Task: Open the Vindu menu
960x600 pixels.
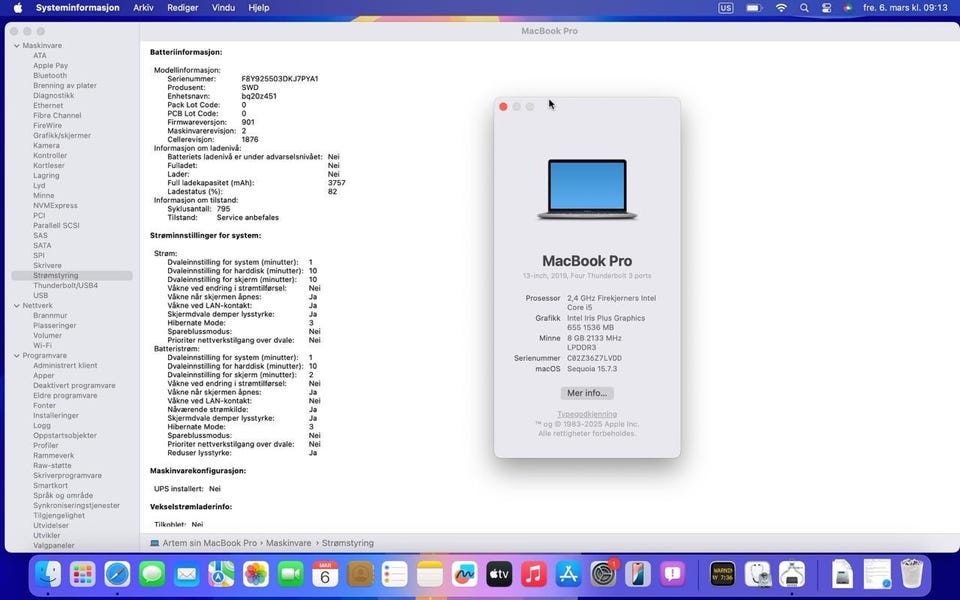Action: 223,8
